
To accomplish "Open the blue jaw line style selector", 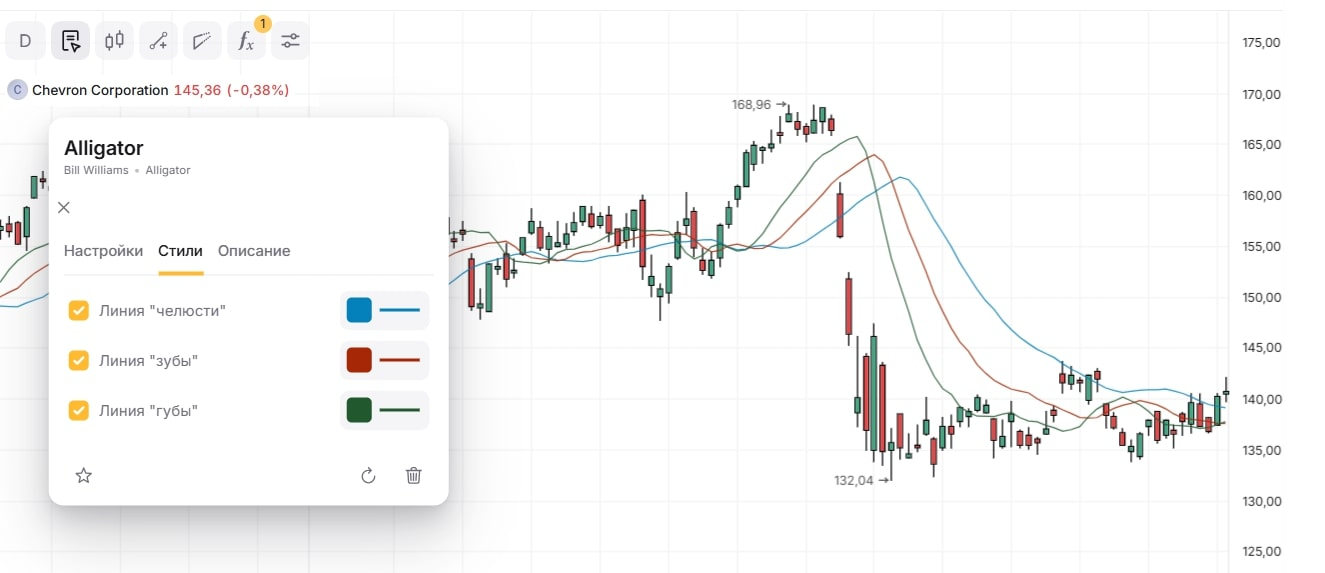I will pos(400,311).
